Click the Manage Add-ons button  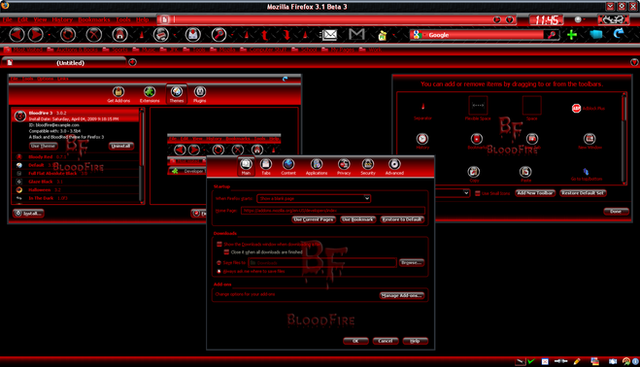coord(402,296)
